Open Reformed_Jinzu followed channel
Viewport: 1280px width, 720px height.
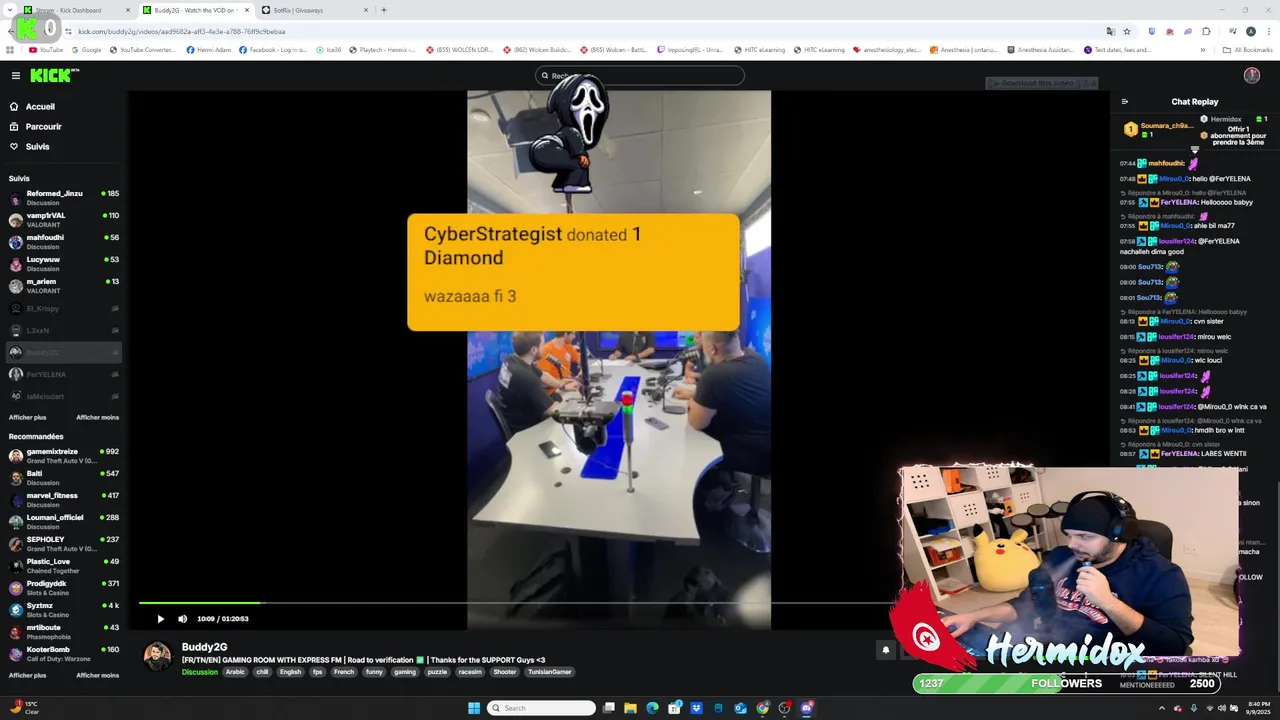(64, 197)
